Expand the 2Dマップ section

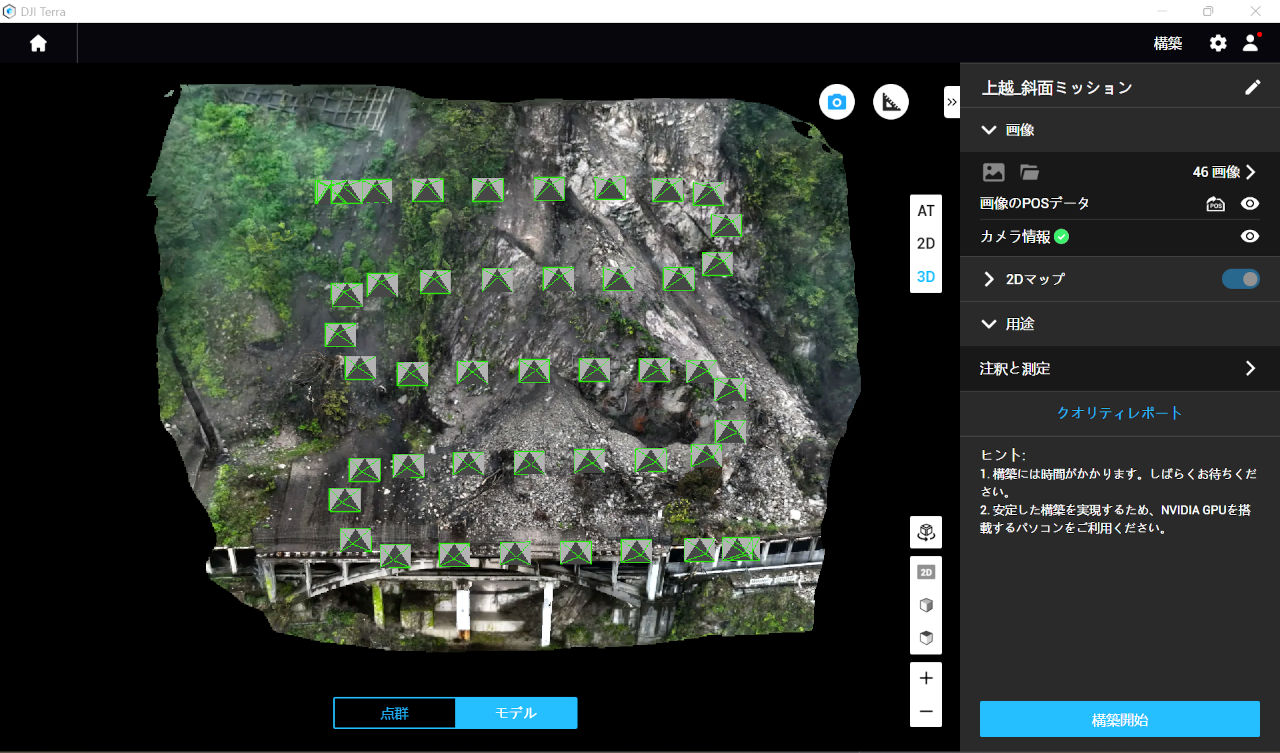coord(989,279)
